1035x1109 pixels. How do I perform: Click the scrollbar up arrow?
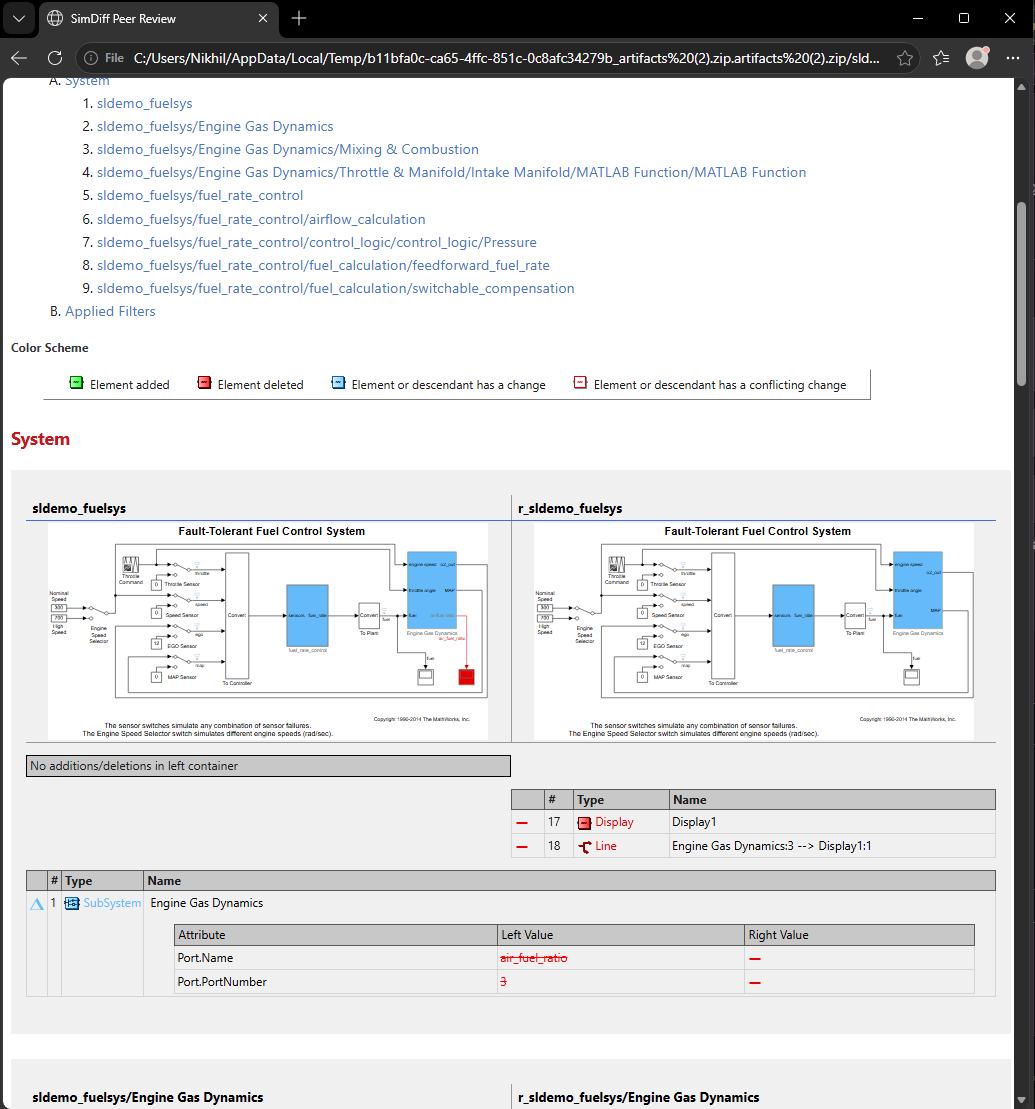pyautogui.click(x=1021, y=86)
